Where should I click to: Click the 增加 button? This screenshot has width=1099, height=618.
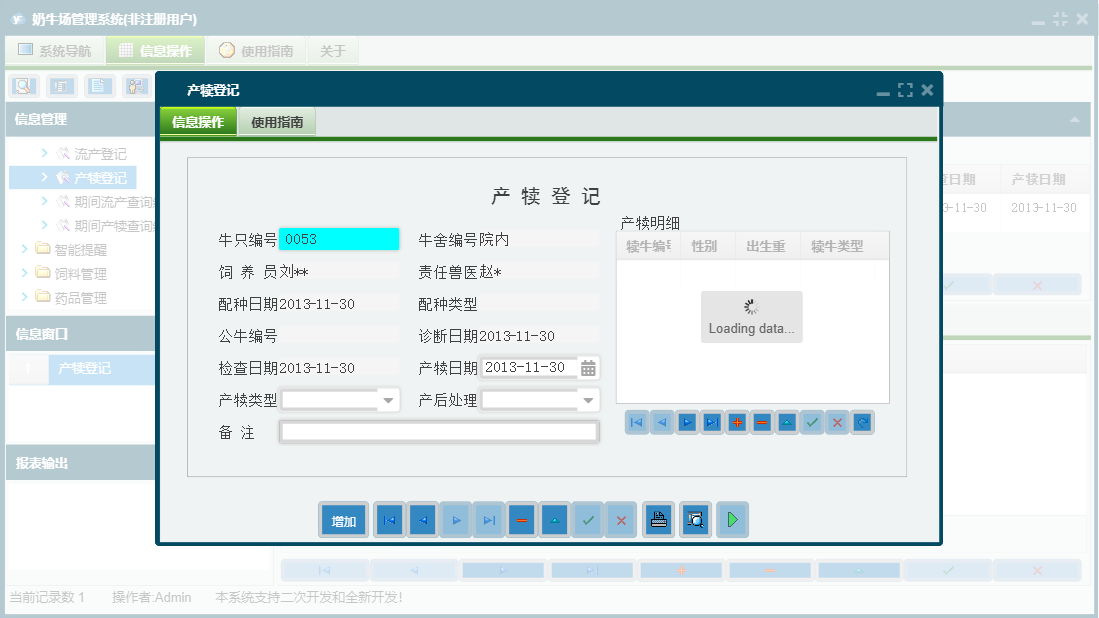click(x=343, y=519)
